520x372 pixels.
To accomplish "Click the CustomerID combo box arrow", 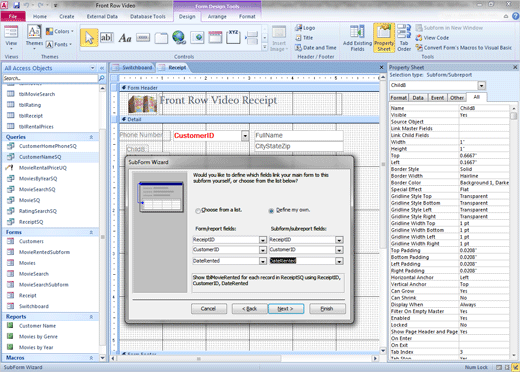I will [245, 136].
